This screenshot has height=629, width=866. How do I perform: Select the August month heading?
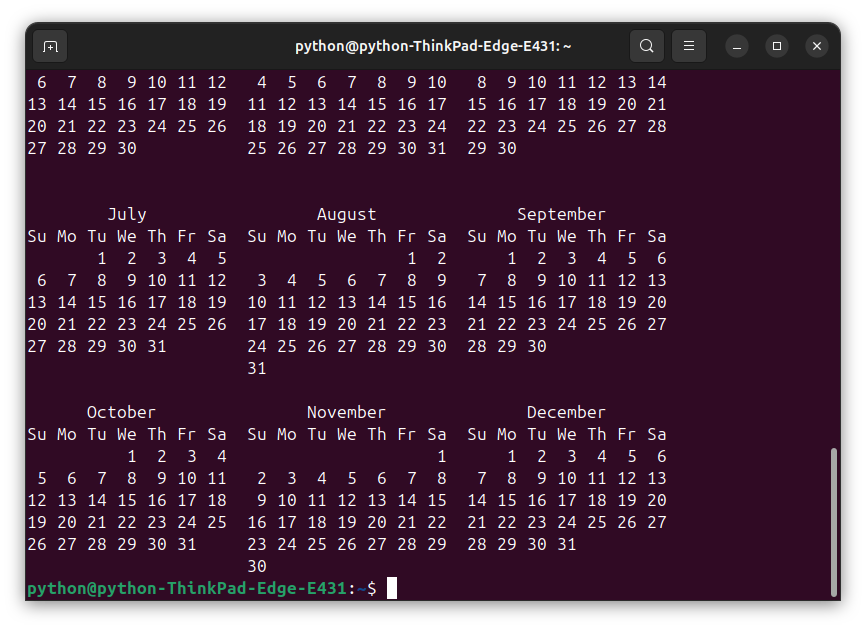(346, 214)
